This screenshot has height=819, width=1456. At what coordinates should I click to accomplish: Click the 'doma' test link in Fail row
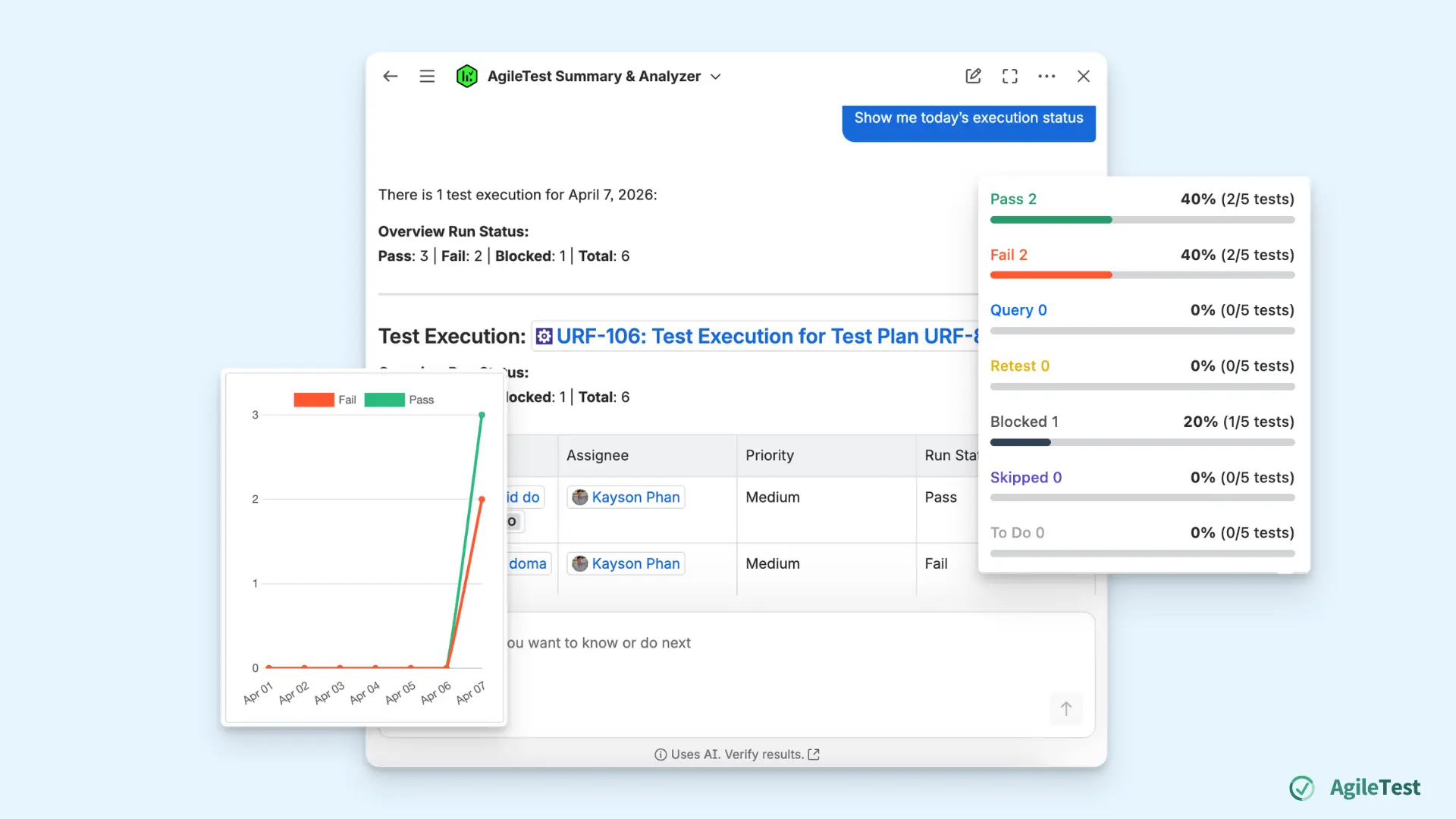(x=528, y=563)
